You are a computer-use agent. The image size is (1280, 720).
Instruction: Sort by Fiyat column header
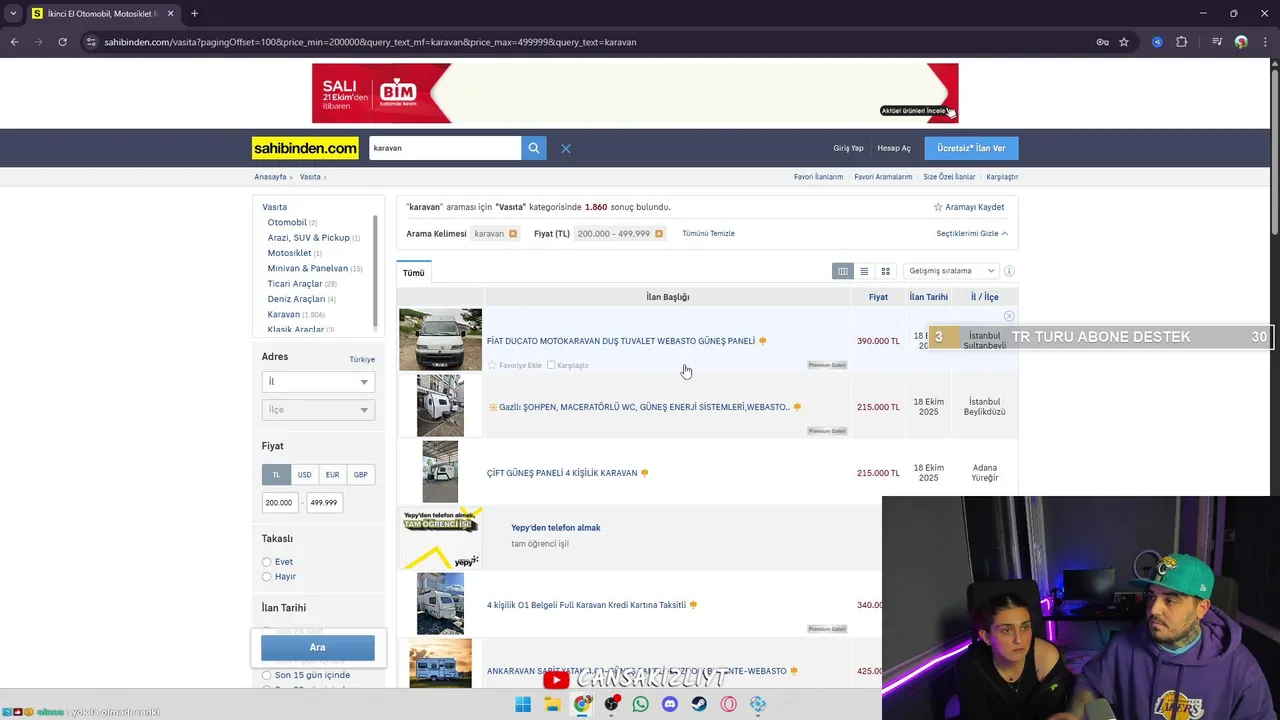click(x=878, y=297)
